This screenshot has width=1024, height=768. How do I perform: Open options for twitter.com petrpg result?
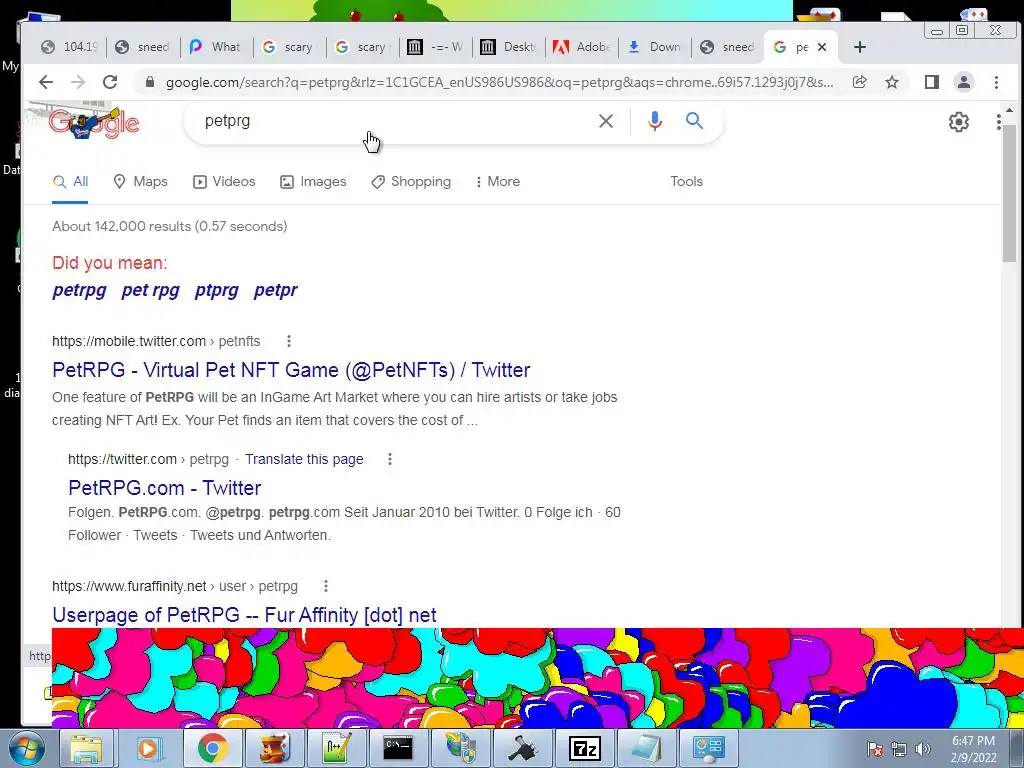coord(390,459)
